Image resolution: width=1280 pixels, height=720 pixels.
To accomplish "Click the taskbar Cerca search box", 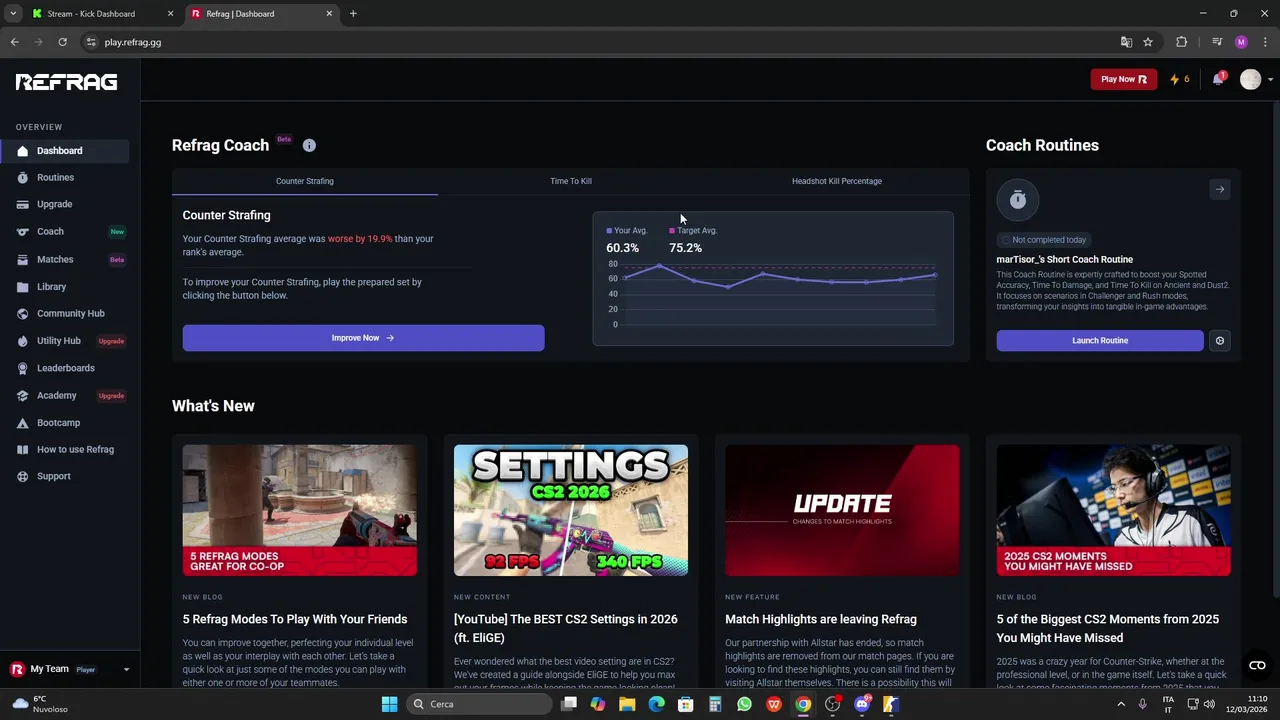I will tap(479, 704).
